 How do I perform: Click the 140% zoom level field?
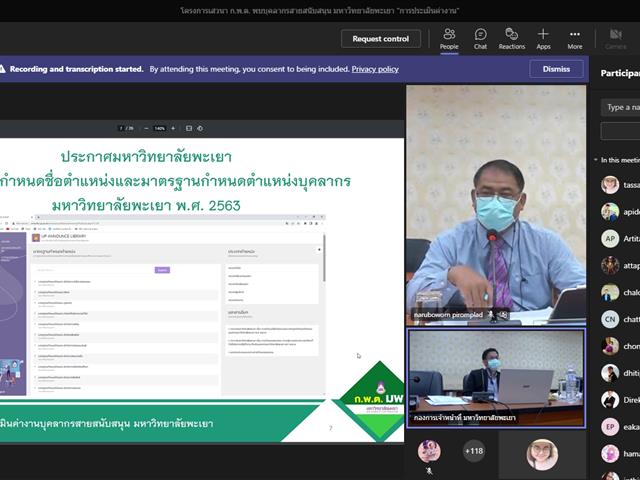160,128
